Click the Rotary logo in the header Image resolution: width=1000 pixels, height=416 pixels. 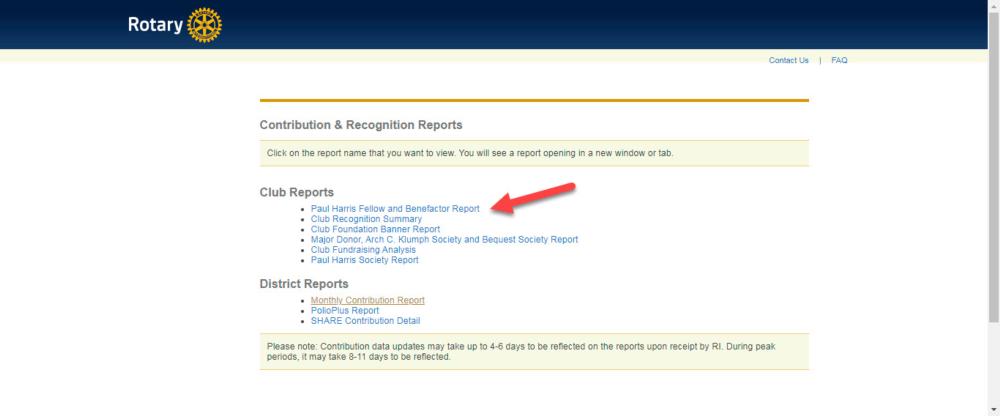(175, 25)
